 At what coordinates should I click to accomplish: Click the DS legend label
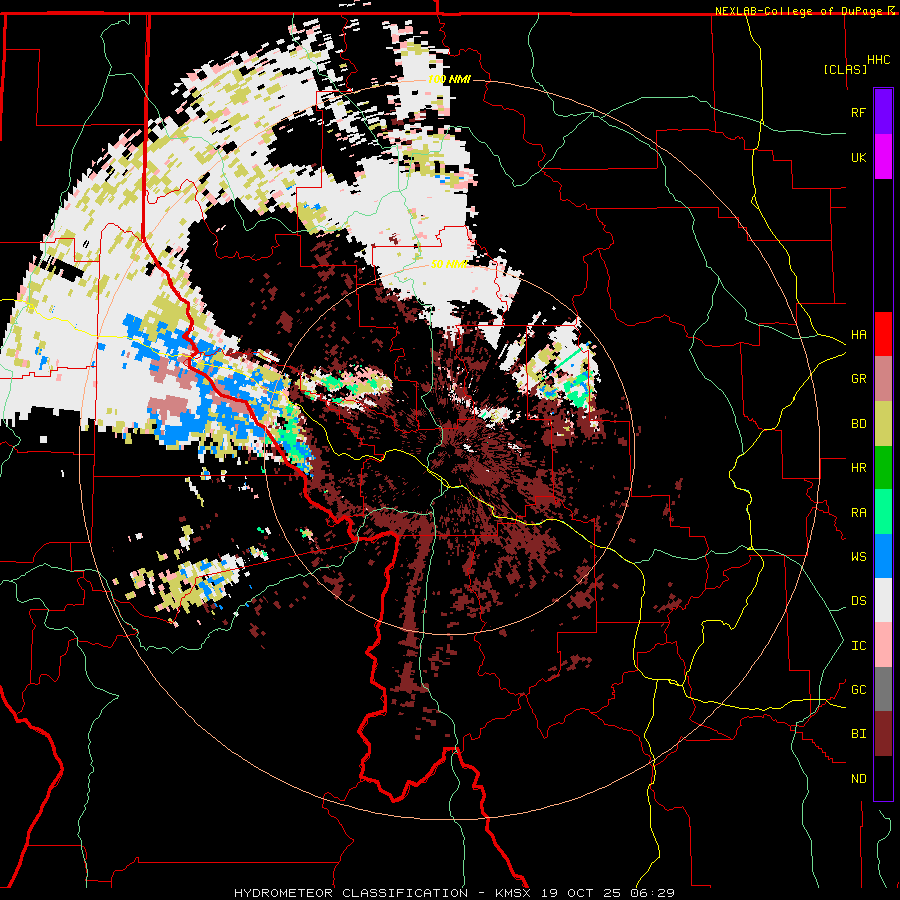click(858, 601)
